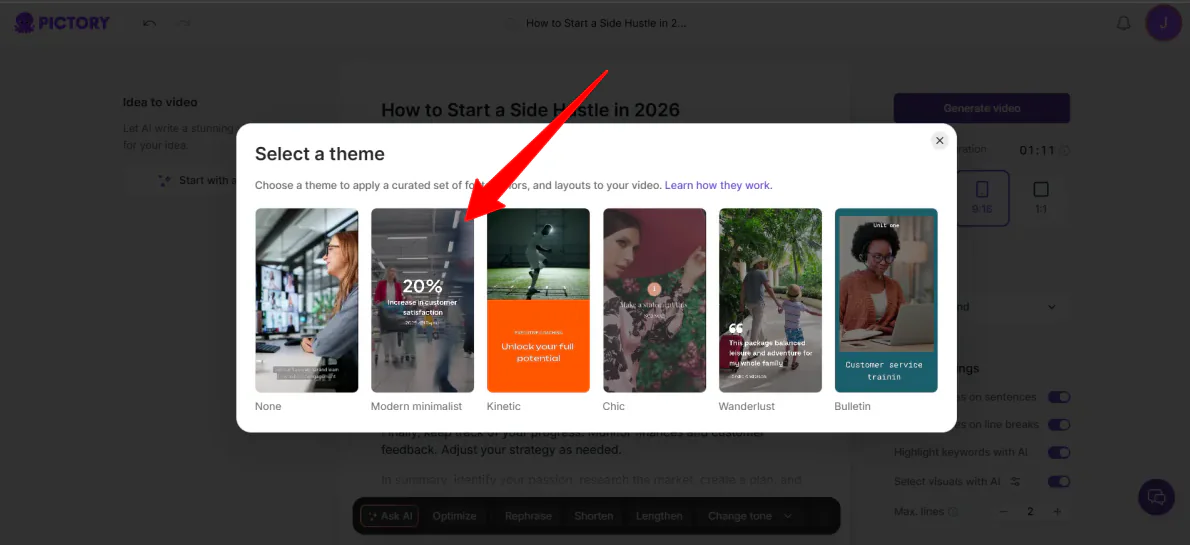The width and height of the screenshot is (1190, 545).
Task: Open the chat support bubble
Action: pos(1156,497)
